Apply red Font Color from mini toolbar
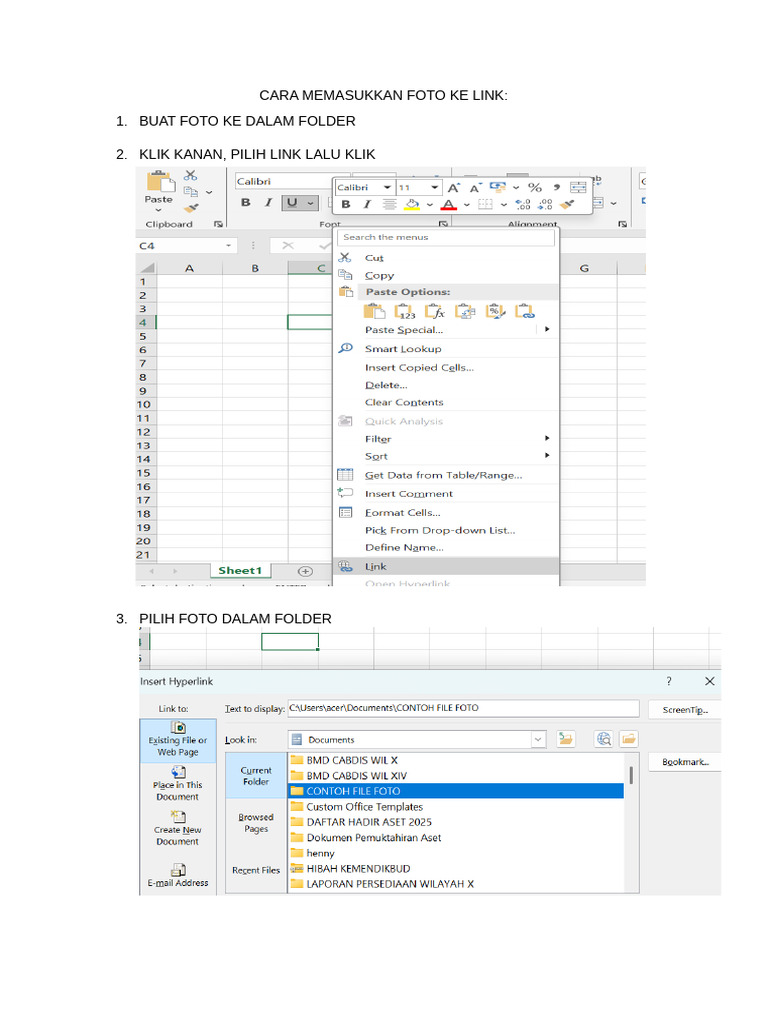 click(448, 205)
